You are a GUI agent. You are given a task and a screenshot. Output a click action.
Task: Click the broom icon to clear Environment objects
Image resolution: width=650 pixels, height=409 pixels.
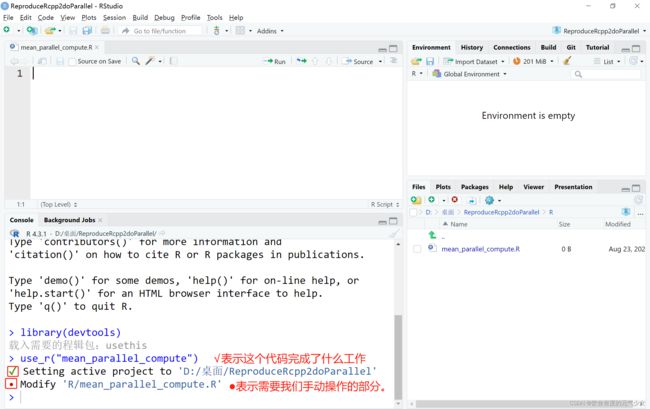[x=567, y=61]
